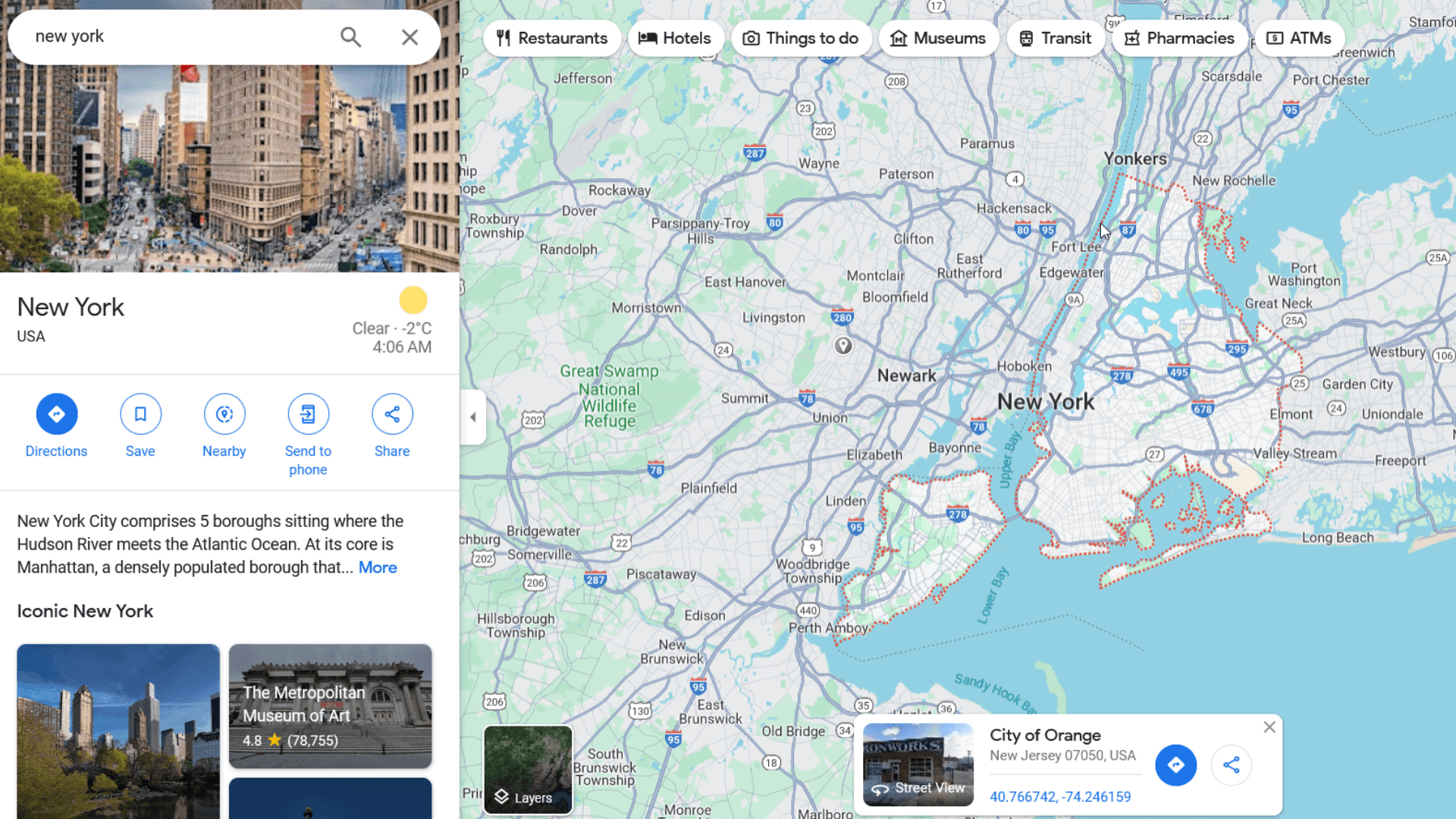Select the ATMs chip

[x=1300, y=38]
